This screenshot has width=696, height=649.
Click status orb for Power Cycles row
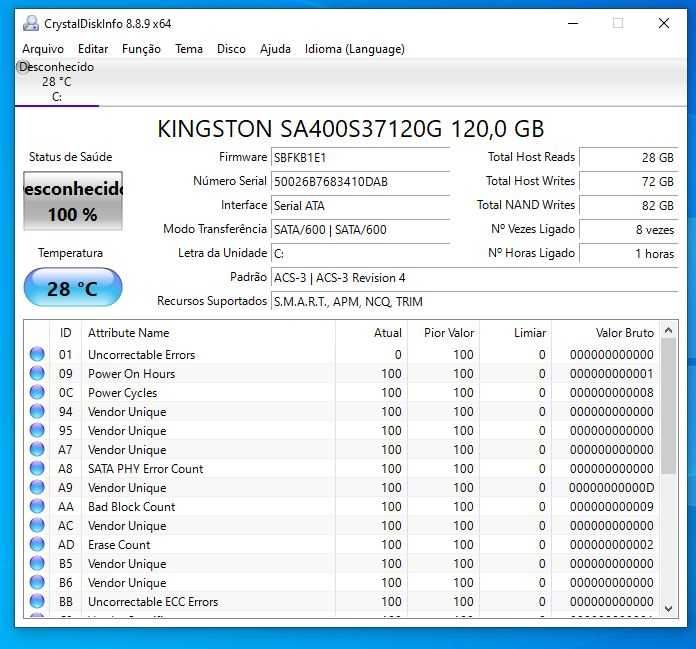click(x=37, y=392)
